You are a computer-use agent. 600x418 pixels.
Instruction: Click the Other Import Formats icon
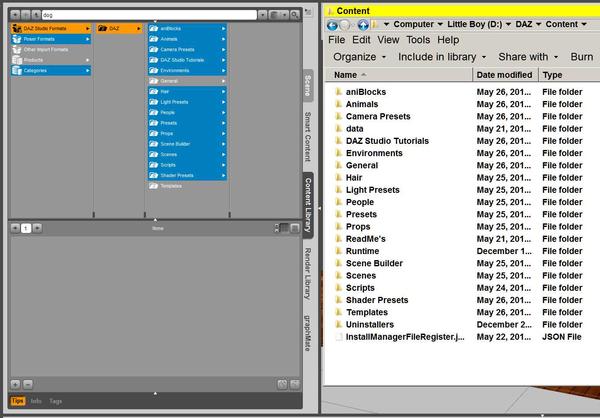[17, 49]
